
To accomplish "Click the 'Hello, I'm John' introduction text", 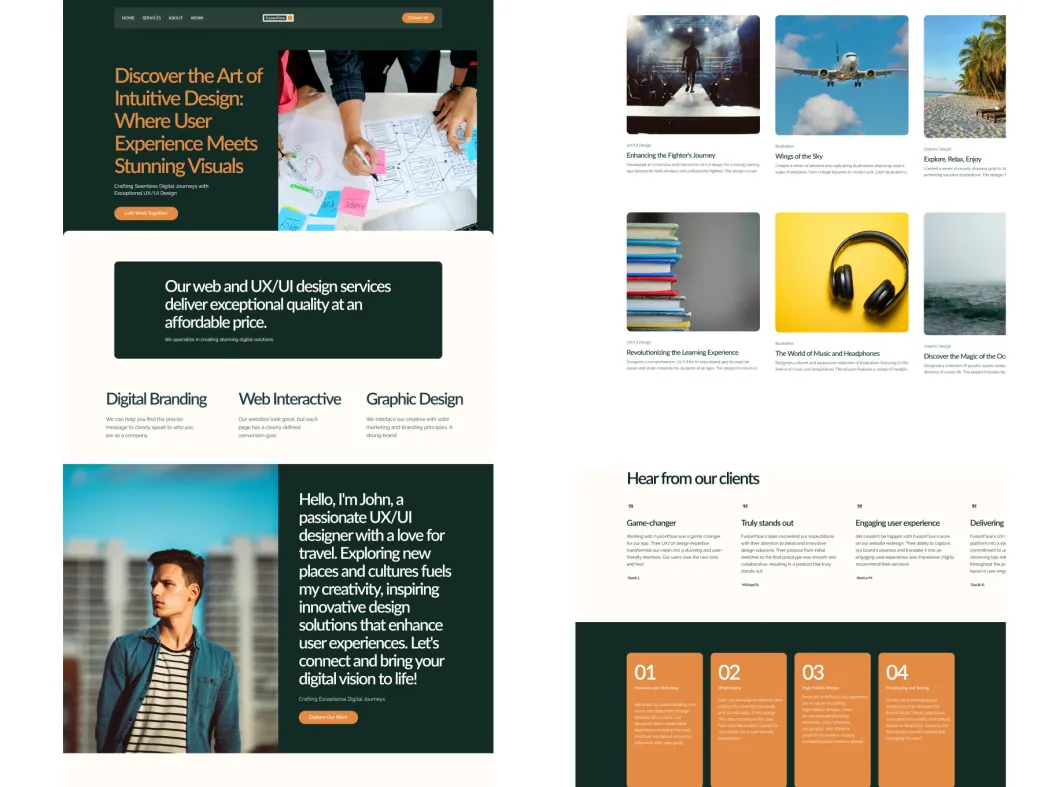I will [375, 589].
